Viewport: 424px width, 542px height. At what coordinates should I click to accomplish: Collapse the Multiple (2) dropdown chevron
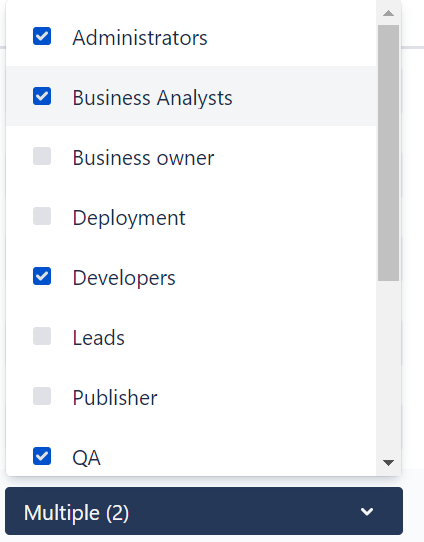[x=367, y=511]
